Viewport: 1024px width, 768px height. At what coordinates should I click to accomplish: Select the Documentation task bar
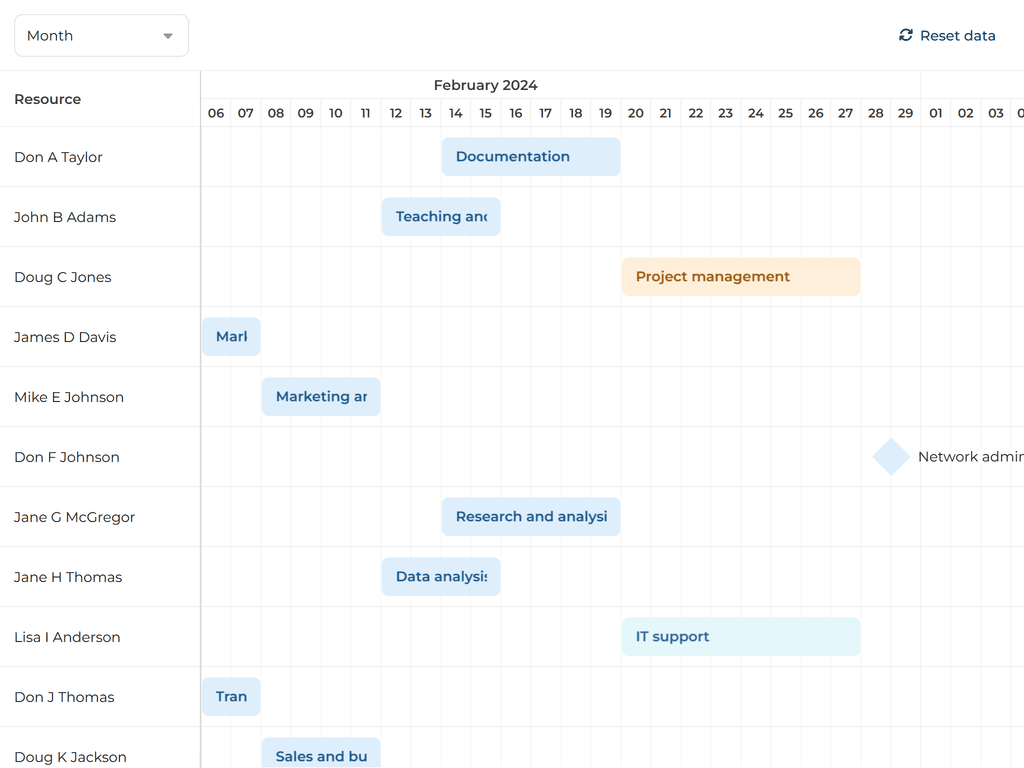coord(531,157)
